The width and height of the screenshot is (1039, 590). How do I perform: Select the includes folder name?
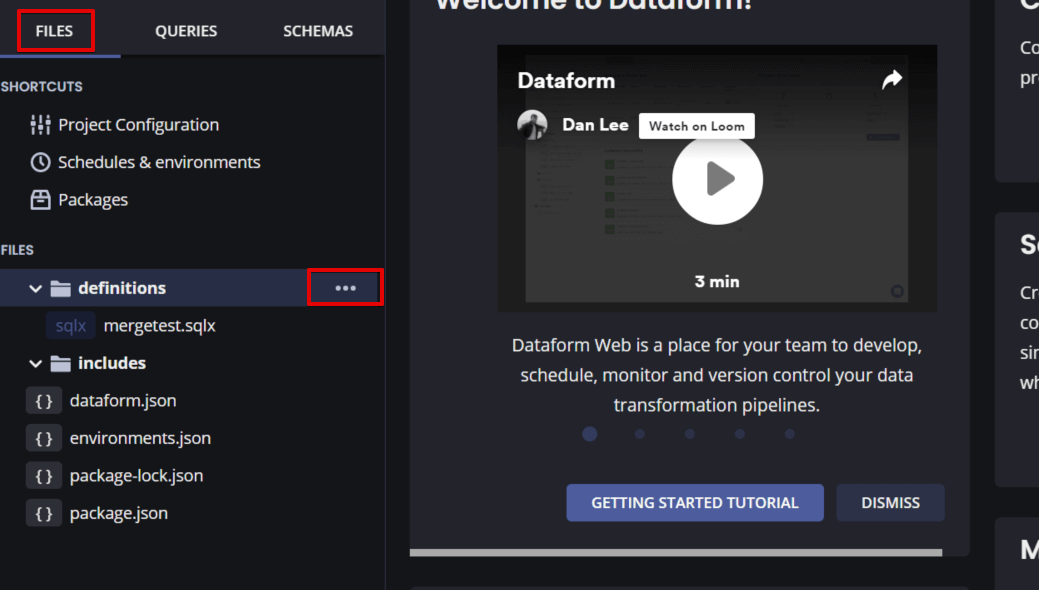tap(112, 363)
